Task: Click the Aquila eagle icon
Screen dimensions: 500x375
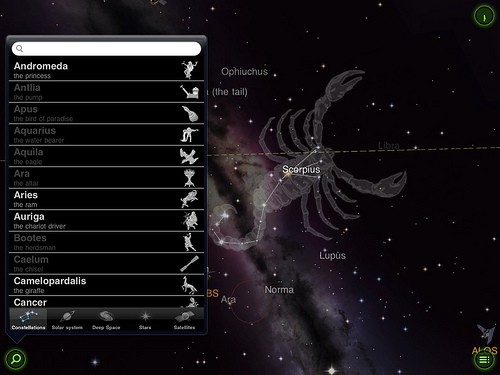Action: [x=189, y=156]
